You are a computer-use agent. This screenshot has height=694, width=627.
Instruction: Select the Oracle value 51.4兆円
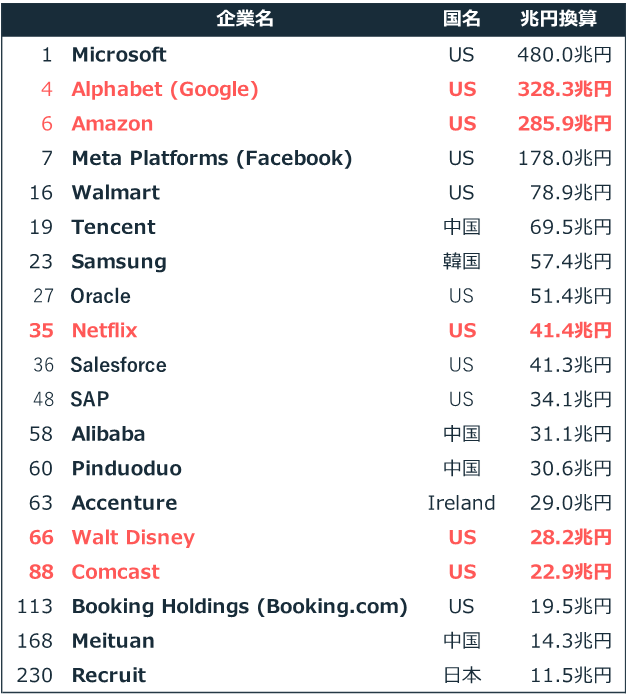coord(571,296)
